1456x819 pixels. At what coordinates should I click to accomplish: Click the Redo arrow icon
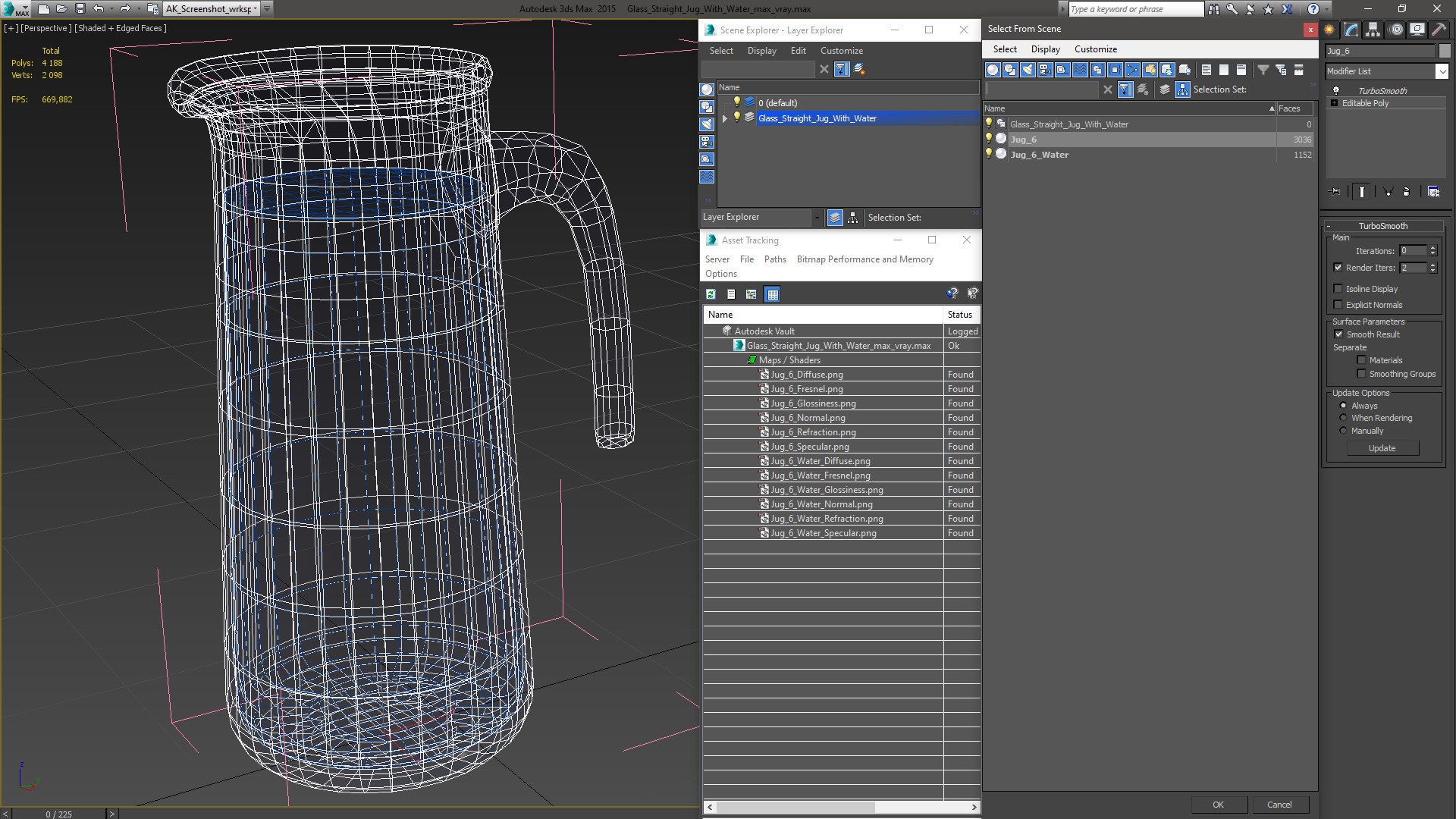[x=124, y=9]
